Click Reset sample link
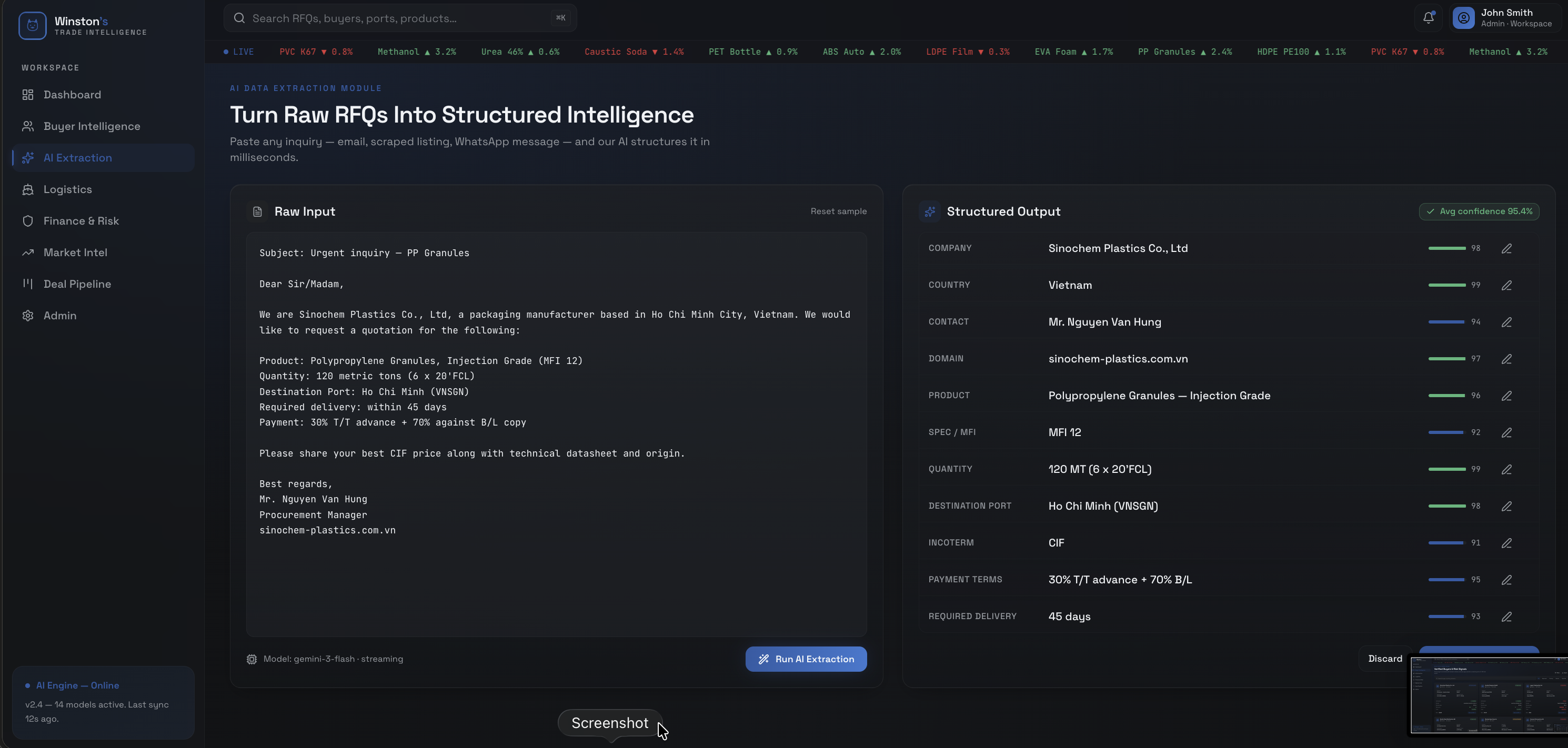Image resolution: width=1568 pixels, height=748 pixels. [x=838, y=211]
